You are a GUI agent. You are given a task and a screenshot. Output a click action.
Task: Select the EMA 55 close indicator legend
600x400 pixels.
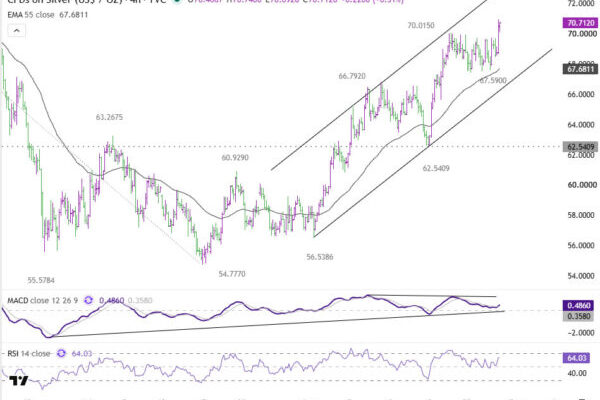pos(31,15)
